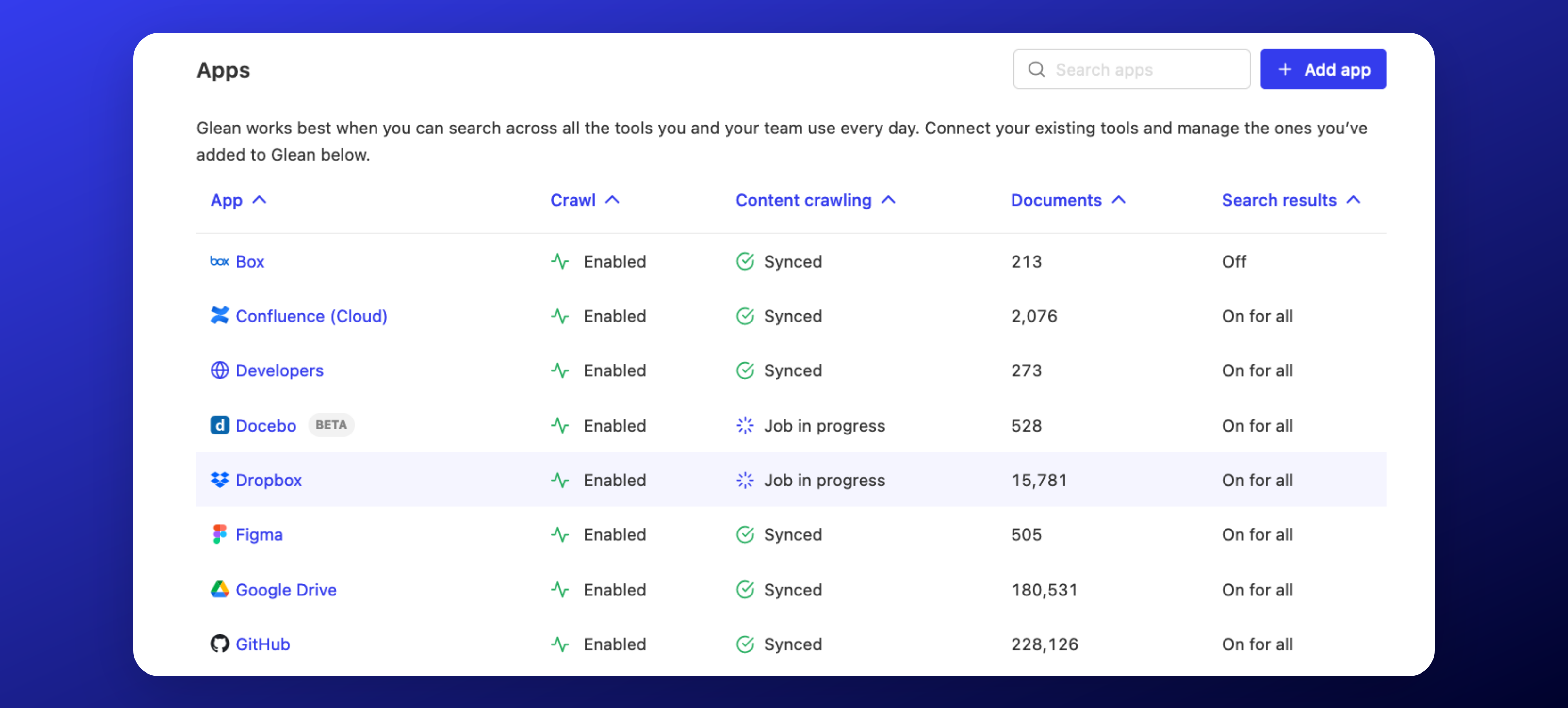This screenshot has width=1568, height=708.
Task: Sort by App column chevron
Action: (x=259, y=200)
